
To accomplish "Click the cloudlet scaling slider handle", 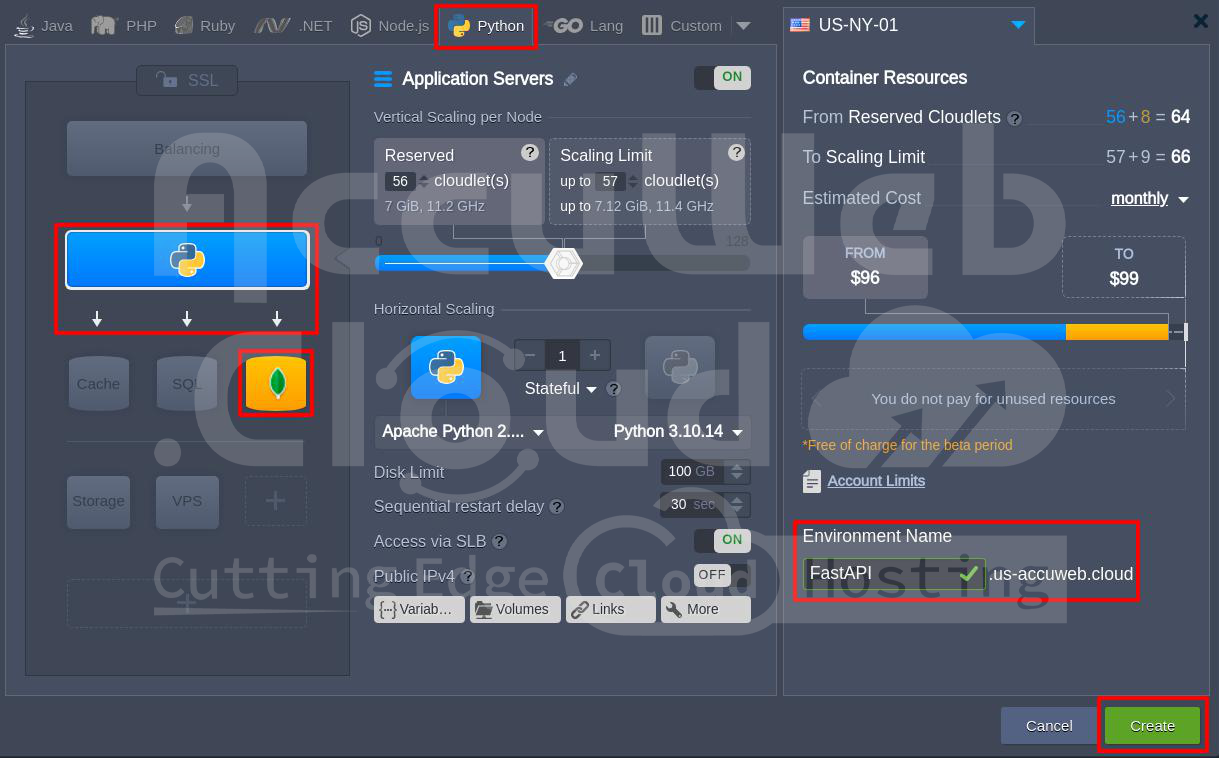I will coord(564,263).
